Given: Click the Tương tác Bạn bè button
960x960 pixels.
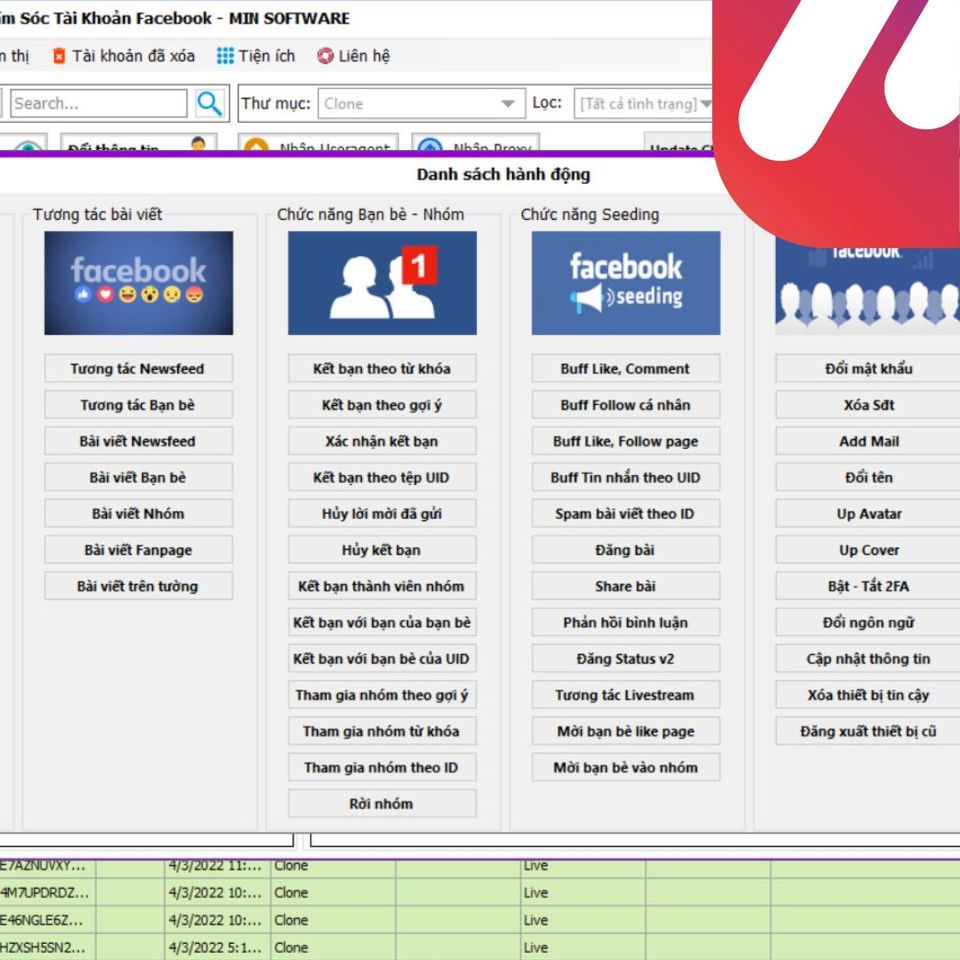Looking at the screenshot, I should pyautogui.click(x=138, y=405).
